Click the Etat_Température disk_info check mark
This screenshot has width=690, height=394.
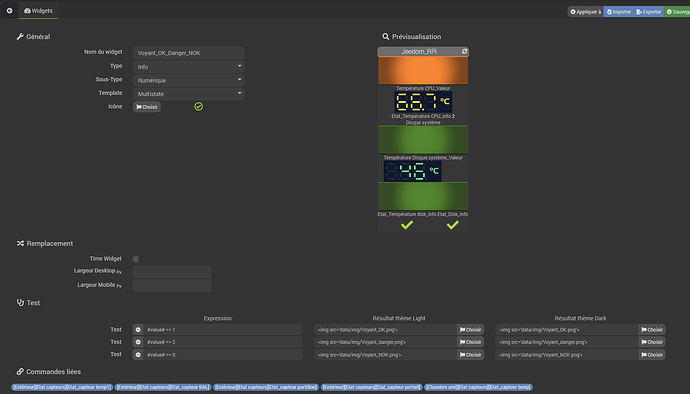point(407,225)
